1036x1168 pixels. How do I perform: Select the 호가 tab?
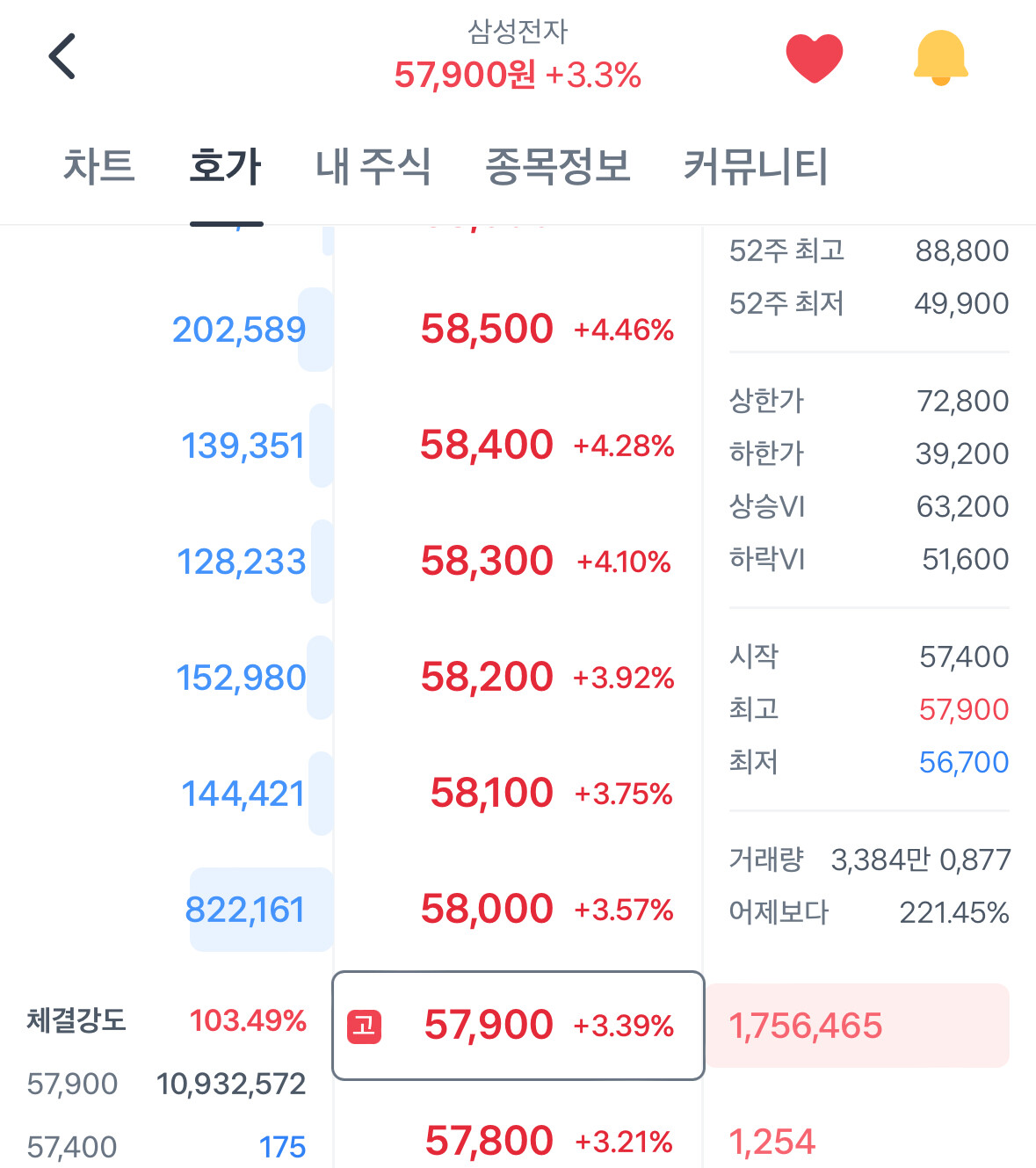click(x=226, y=166)
